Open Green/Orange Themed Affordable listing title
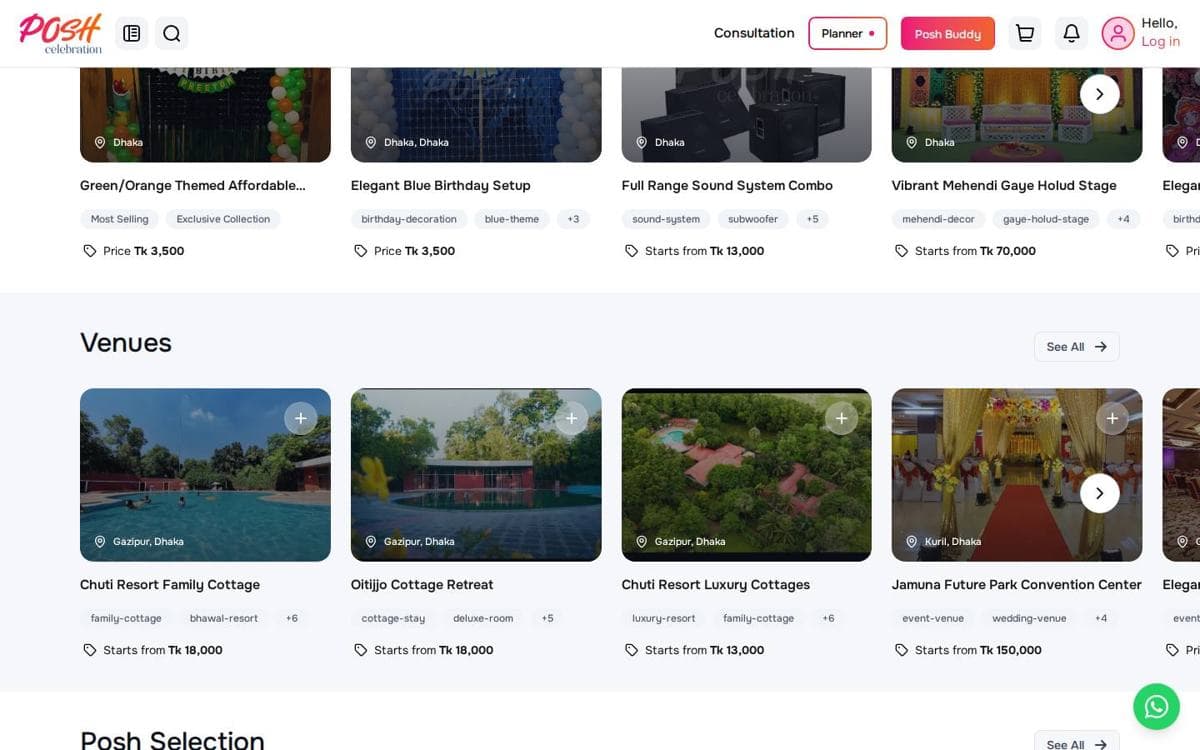The height and width of the screenshot is (750, 1200). pyautogui.click(x=193, y=186)
